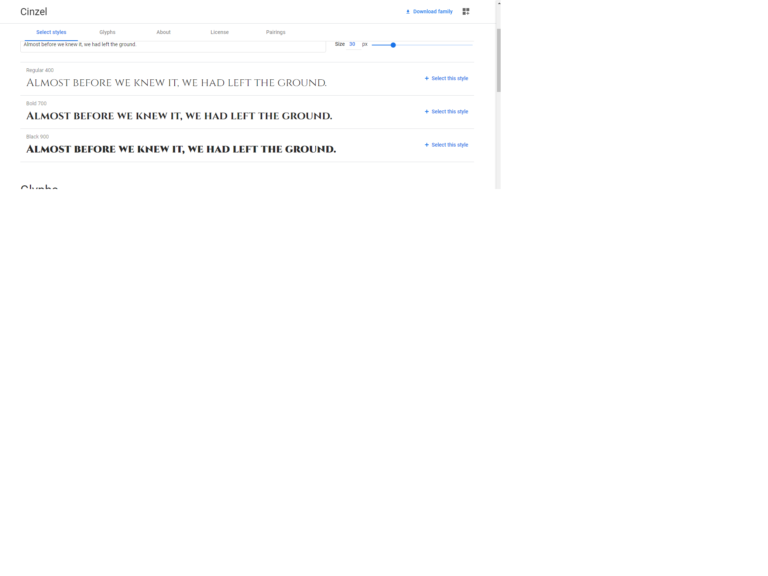Select this style for Regular 400

click(x=446, y=78)
